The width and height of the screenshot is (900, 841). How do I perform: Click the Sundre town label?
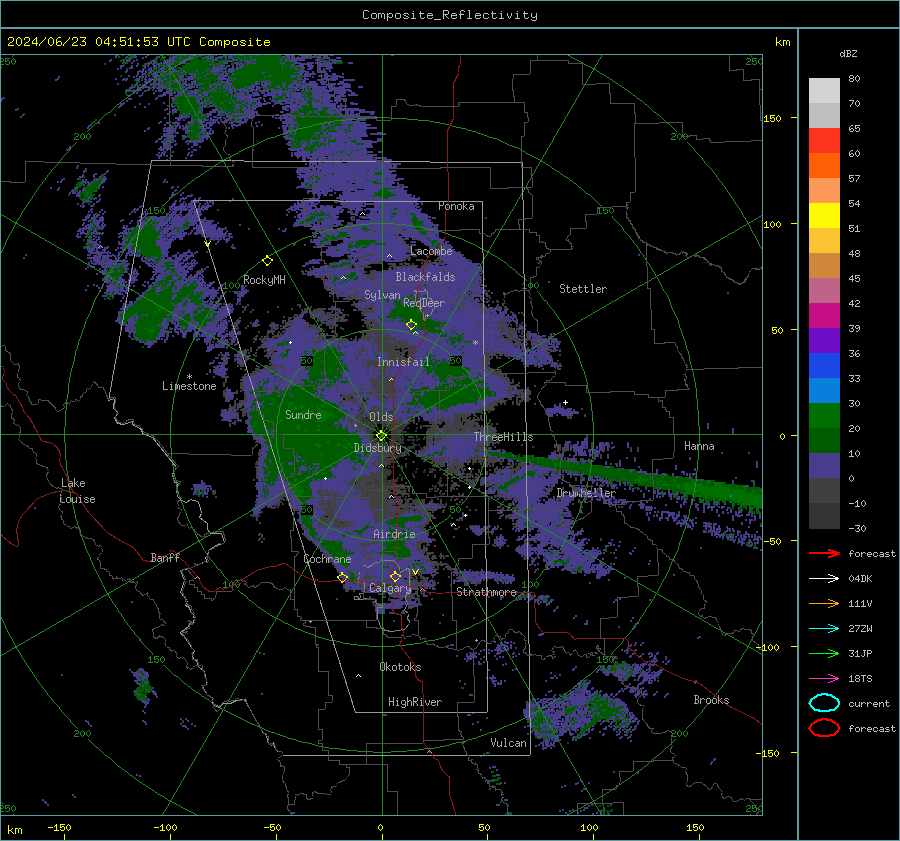[x=303, y=414]
